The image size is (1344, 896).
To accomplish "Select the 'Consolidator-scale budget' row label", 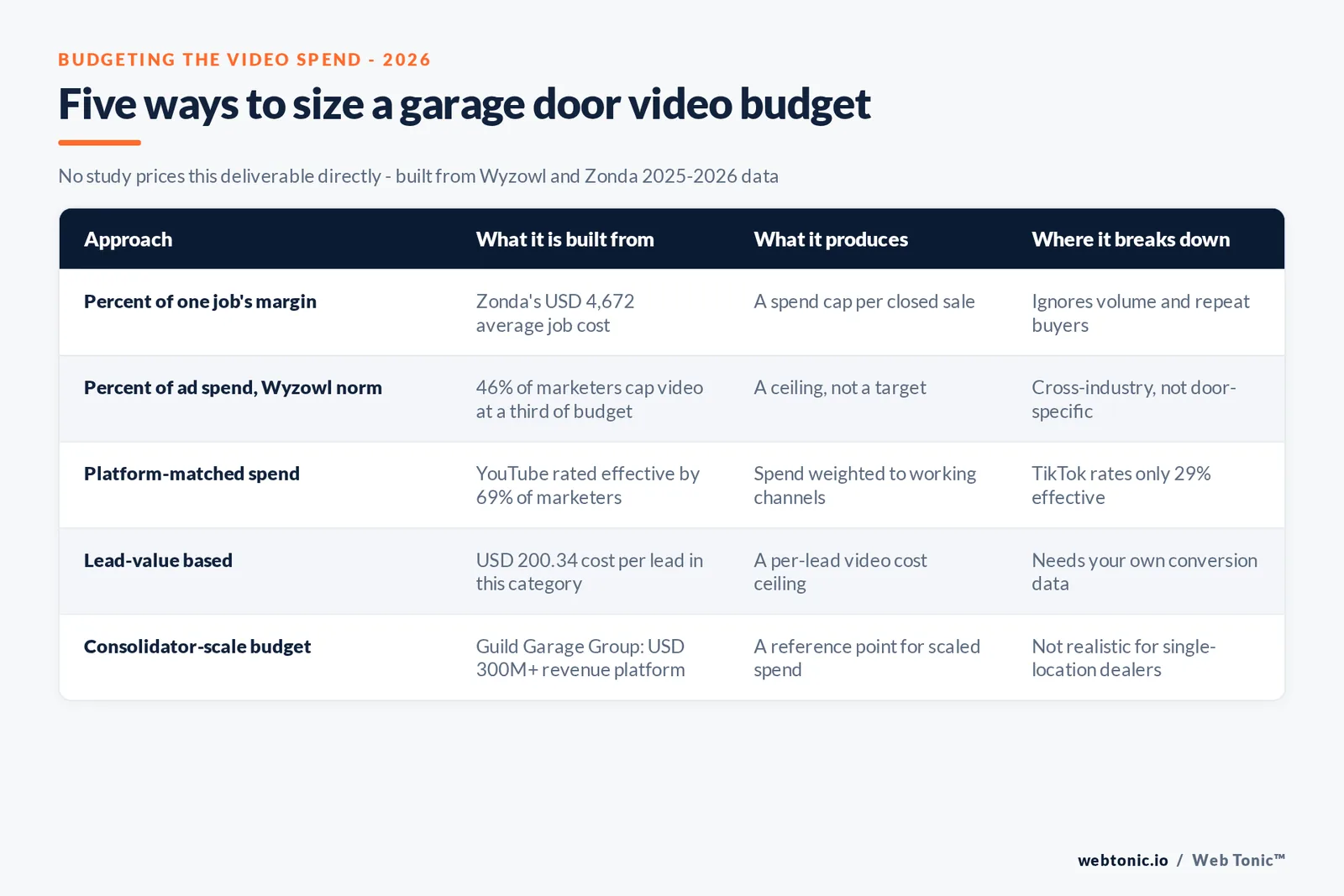I will (x=197, y=647).
